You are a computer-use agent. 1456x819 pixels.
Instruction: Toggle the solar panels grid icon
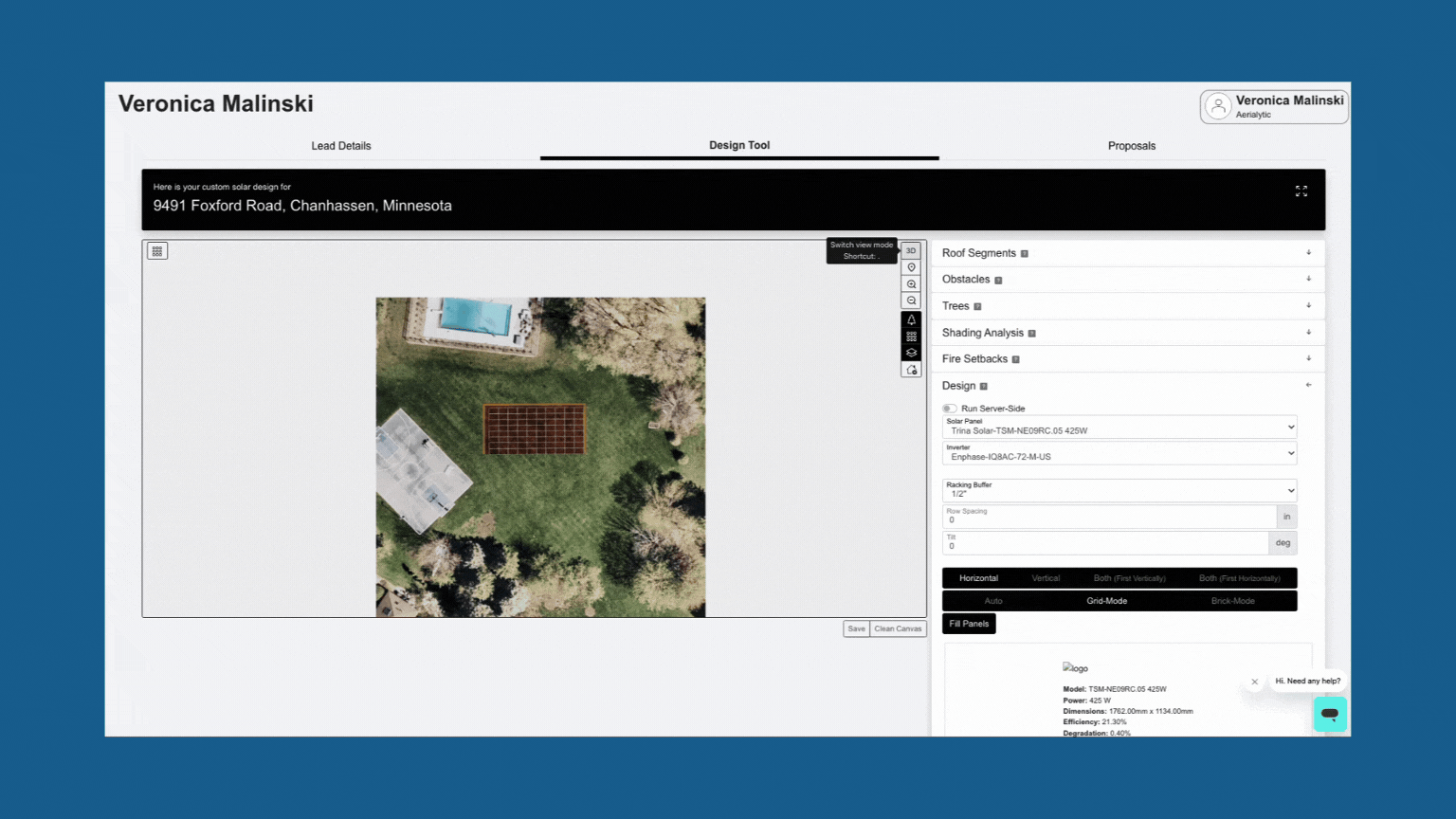[911, 337]
